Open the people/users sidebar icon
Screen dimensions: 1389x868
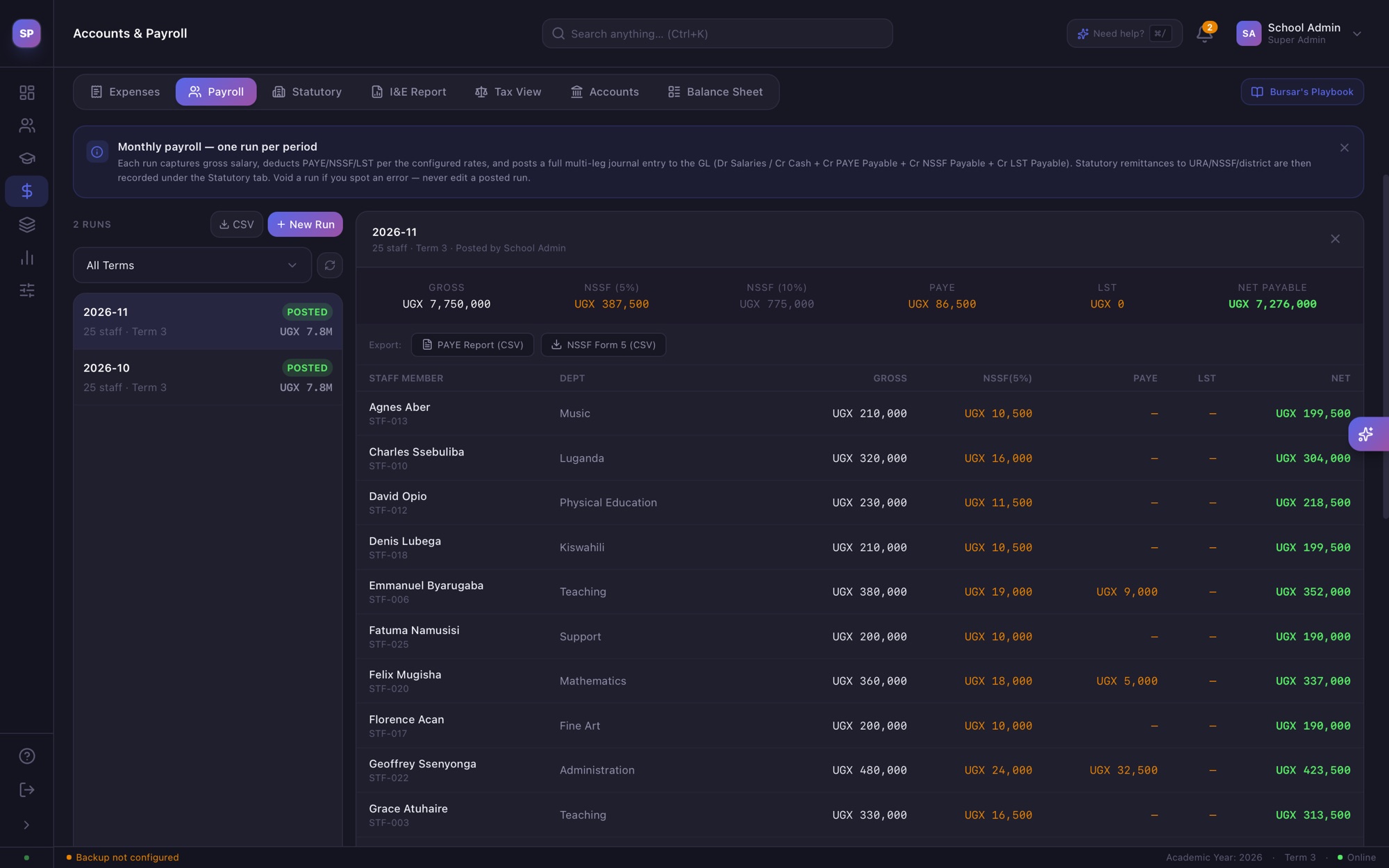[x=26, y=125]
